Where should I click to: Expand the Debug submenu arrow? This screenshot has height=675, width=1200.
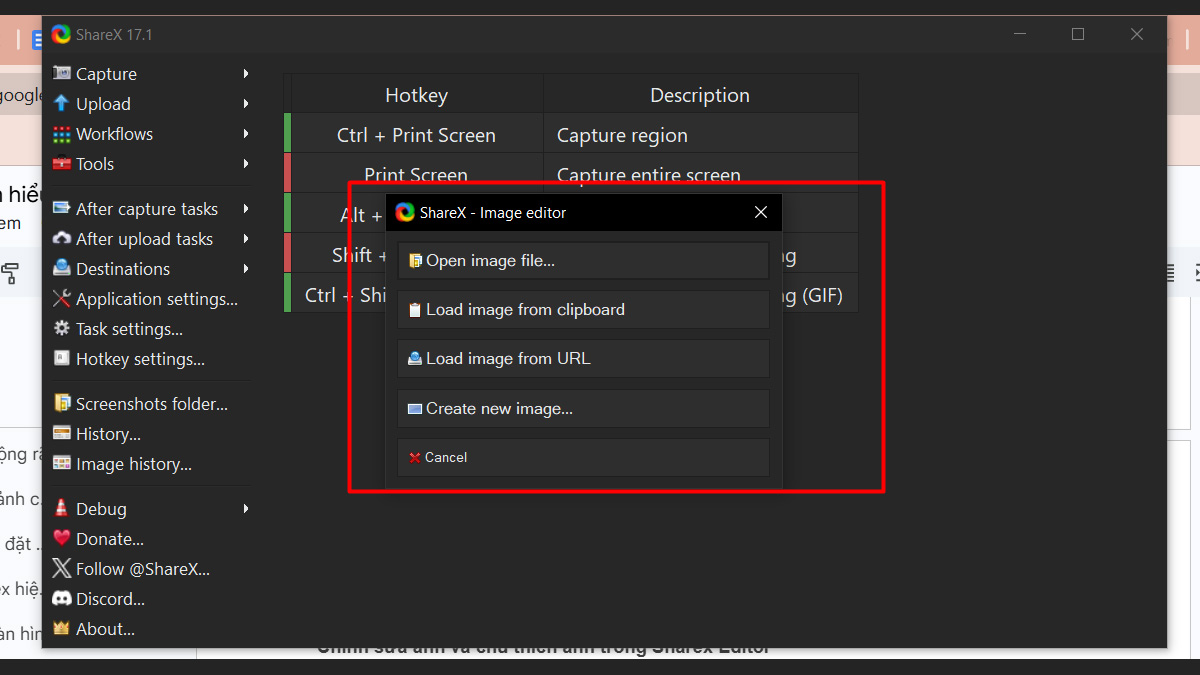245,509
